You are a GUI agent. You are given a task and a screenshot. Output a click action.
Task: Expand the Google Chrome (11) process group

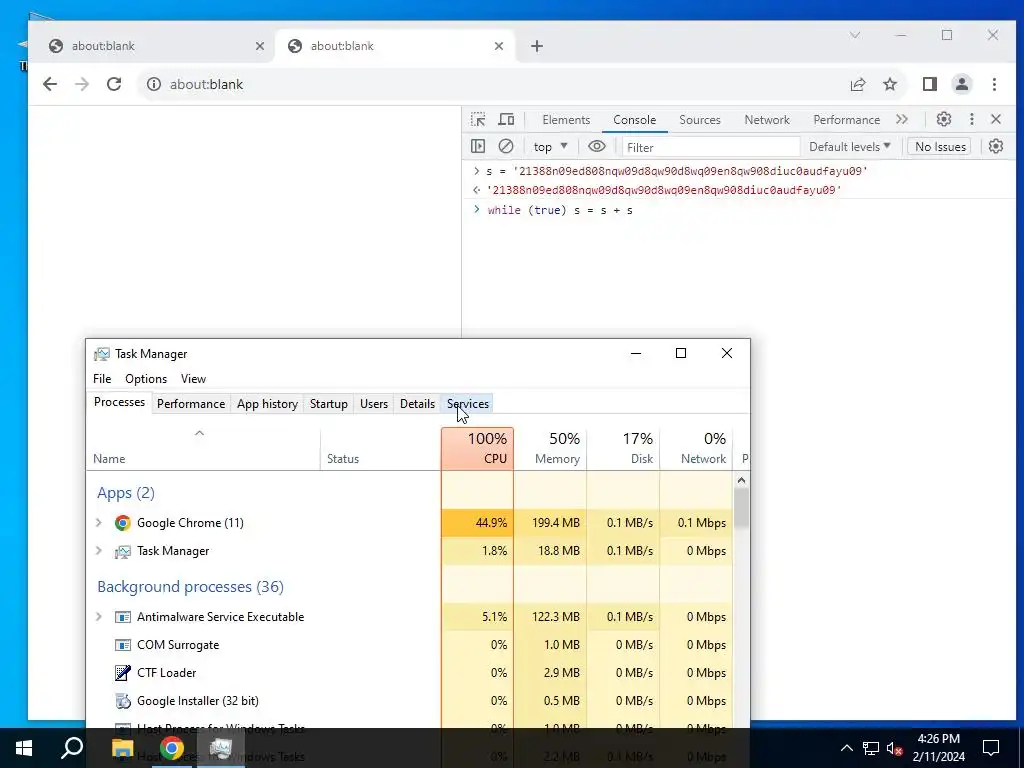point(99,522)
